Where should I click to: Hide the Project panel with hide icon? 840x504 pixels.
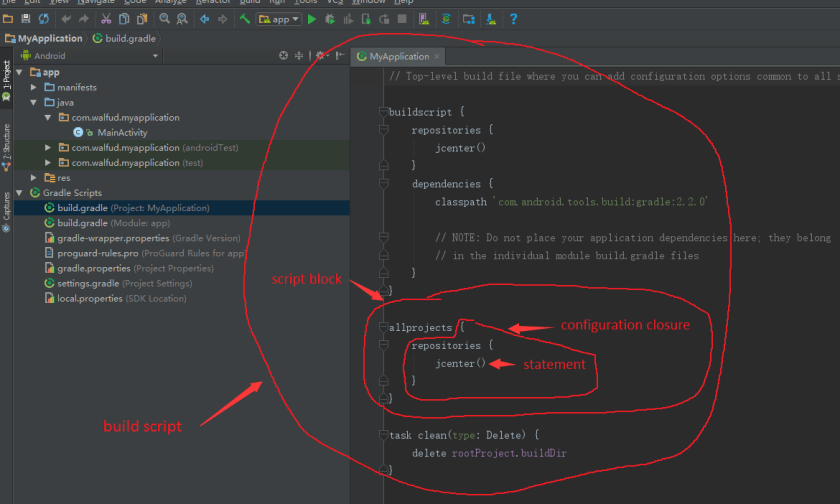[340, 56]
